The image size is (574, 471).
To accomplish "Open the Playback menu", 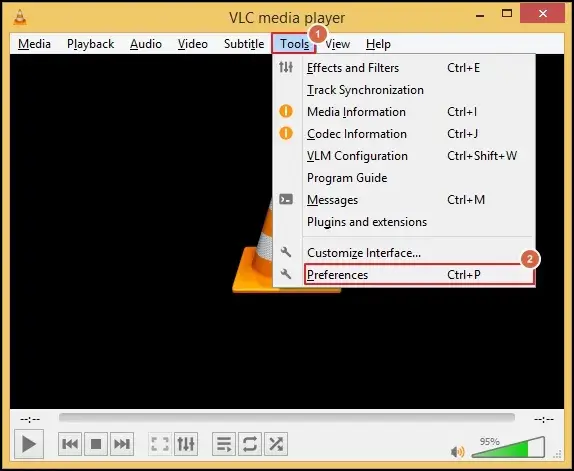I will pos(90,44).
